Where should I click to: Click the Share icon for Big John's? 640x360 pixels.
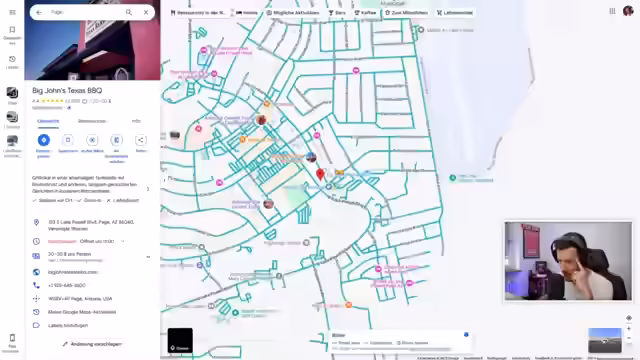click(x=141, y=140)
